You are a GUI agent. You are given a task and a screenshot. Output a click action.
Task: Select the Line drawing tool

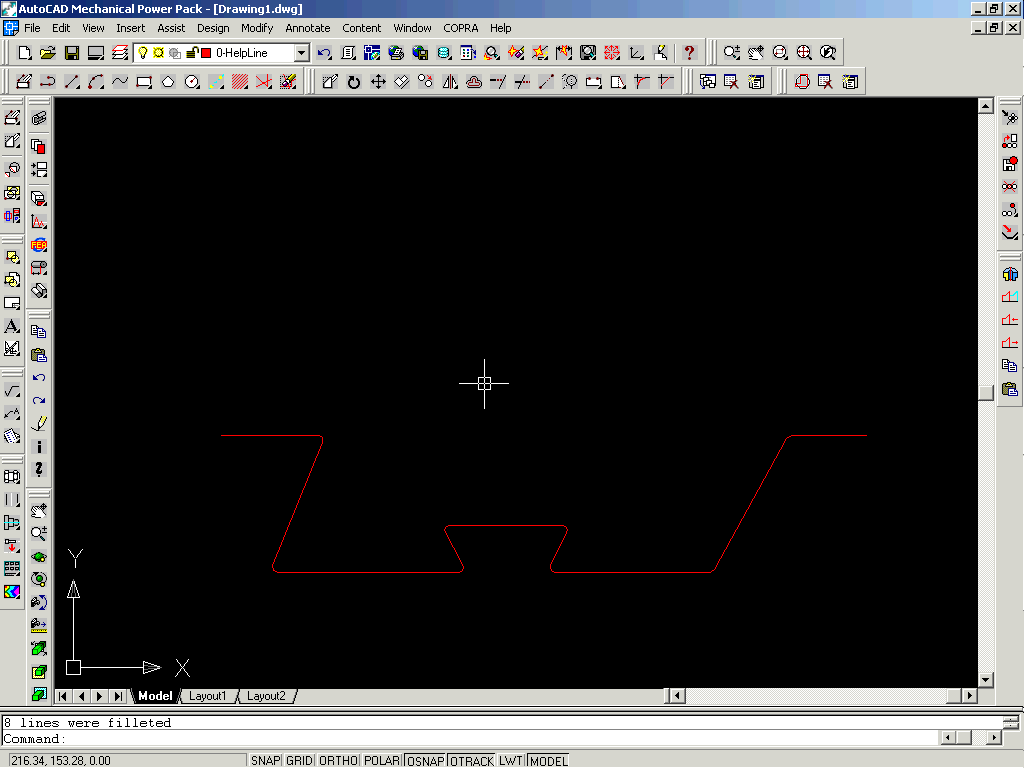point(72,82)
